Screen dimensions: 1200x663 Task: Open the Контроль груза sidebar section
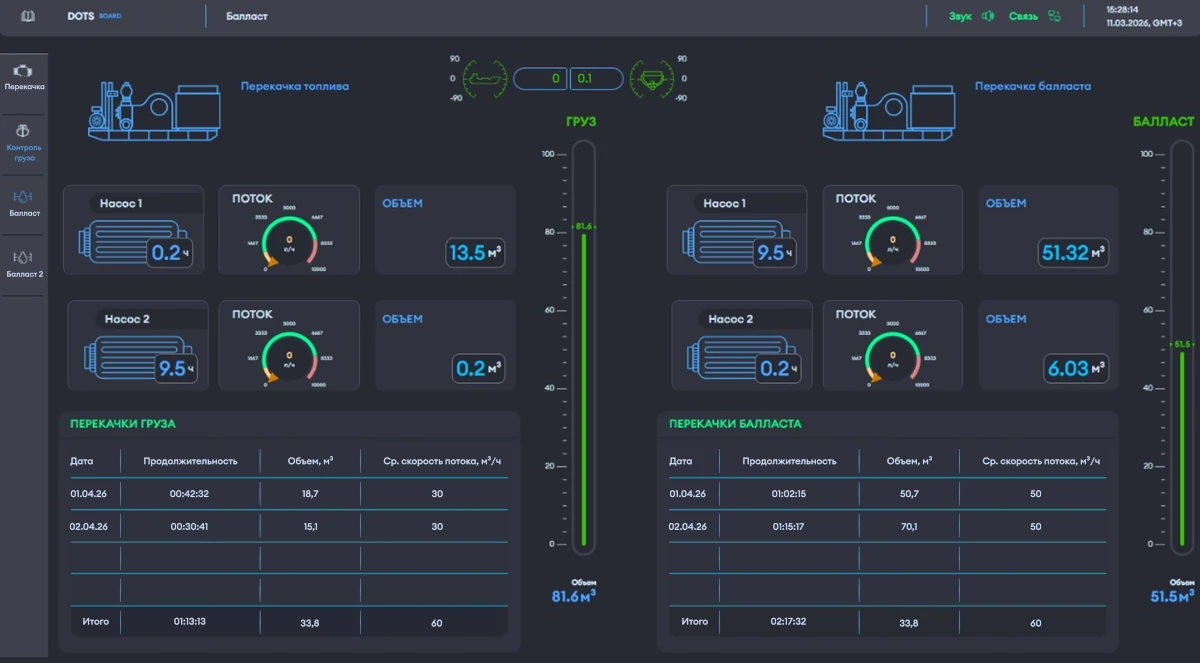[24, 142]
